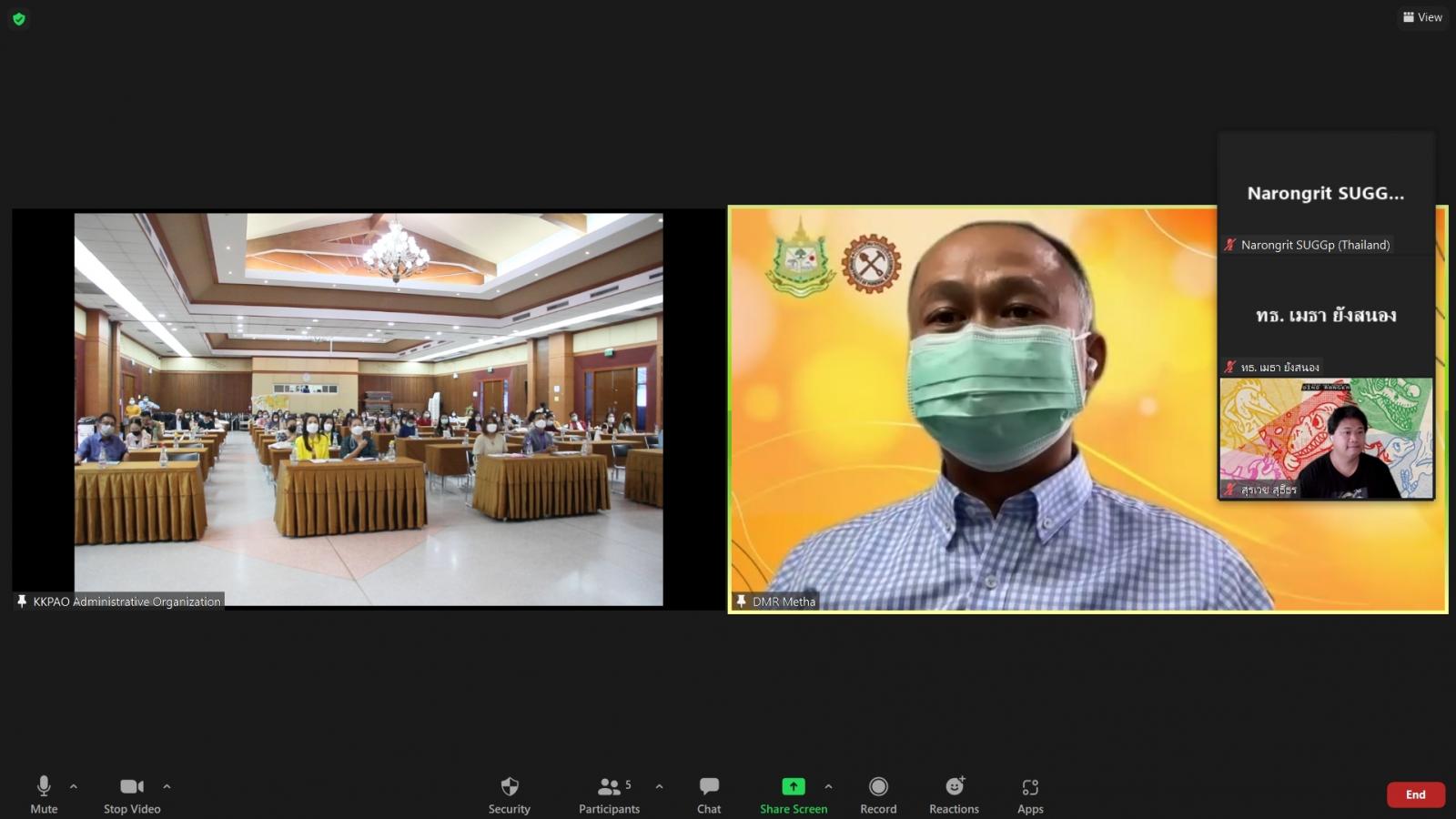This screenshot has width=1456, height=819.
Task: Open the Participants panel
Action: pos(608,794)
